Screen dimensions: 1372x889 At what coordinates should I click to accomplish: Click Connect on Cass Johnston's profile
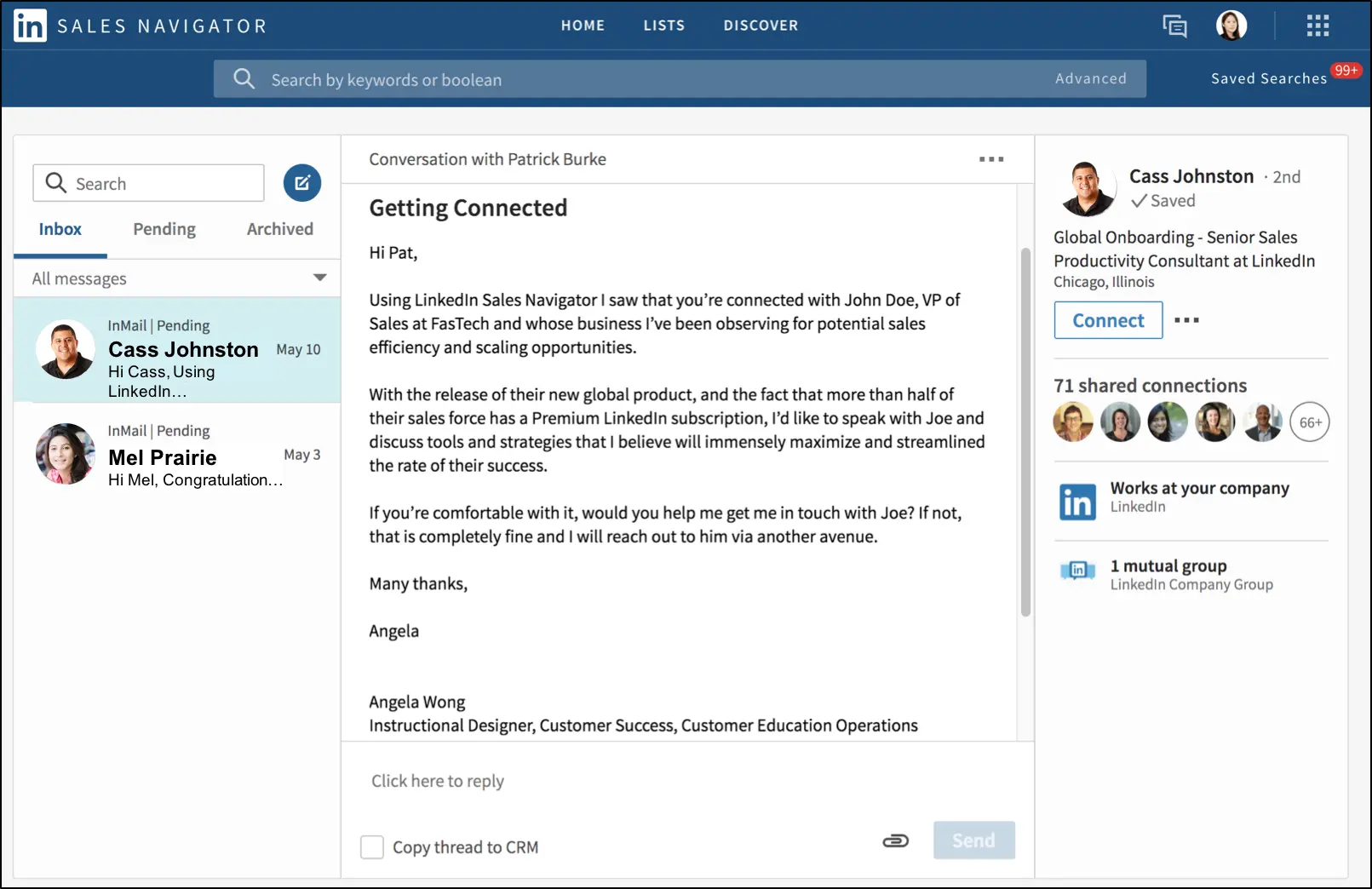(x=1107, y=320)
